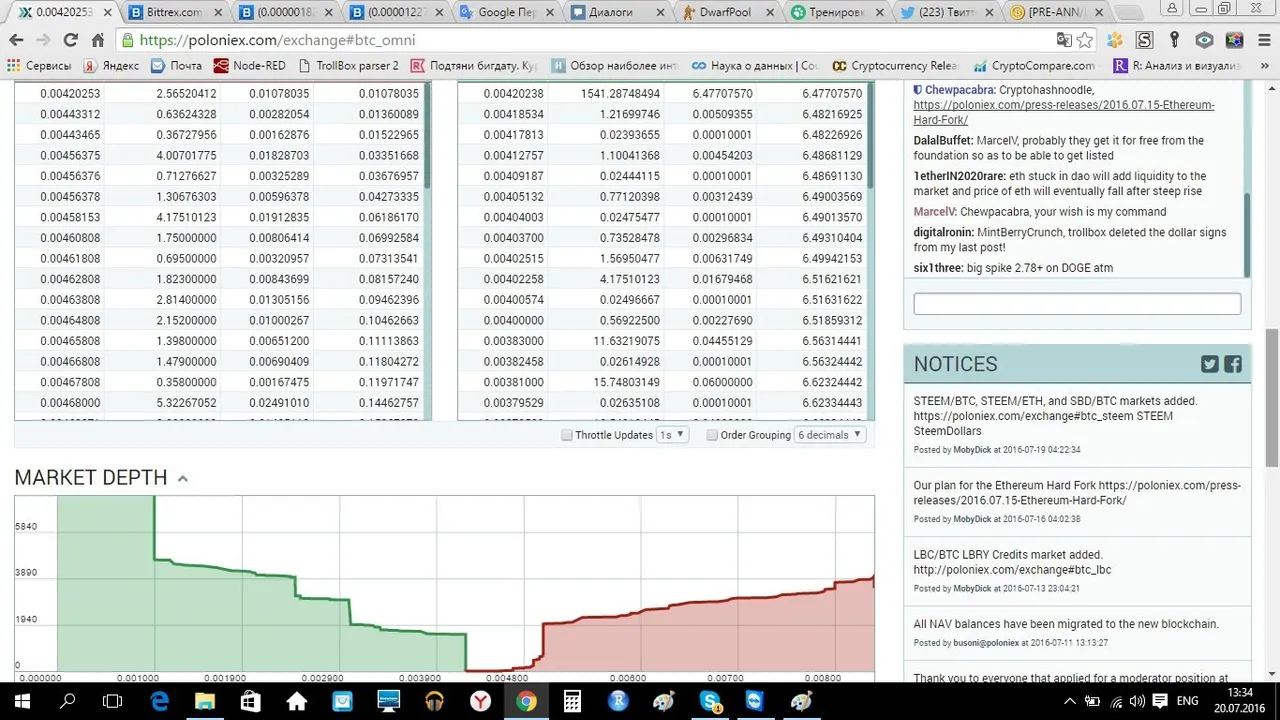
Task: Open the Node-RED bookmark
Action: (249, 66)
